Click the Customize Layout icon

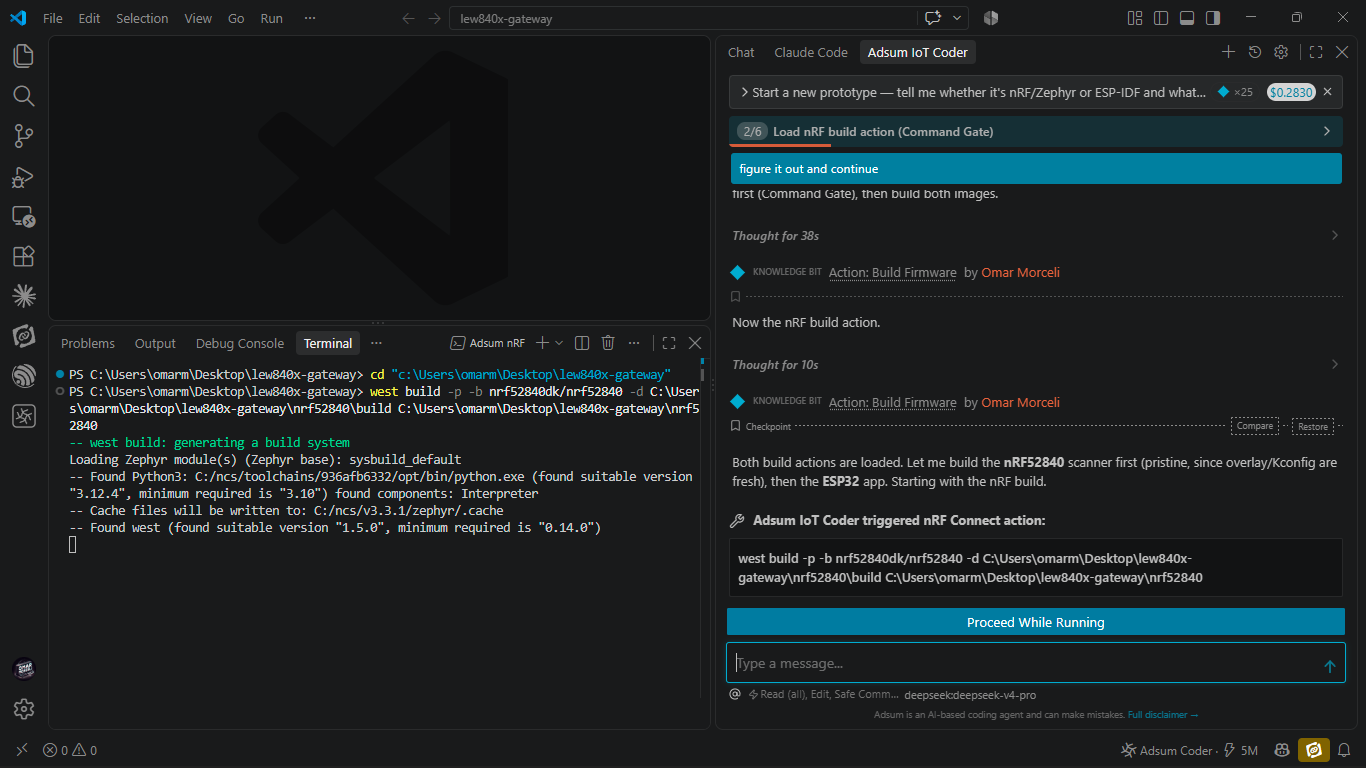(x=1135, y=18)
